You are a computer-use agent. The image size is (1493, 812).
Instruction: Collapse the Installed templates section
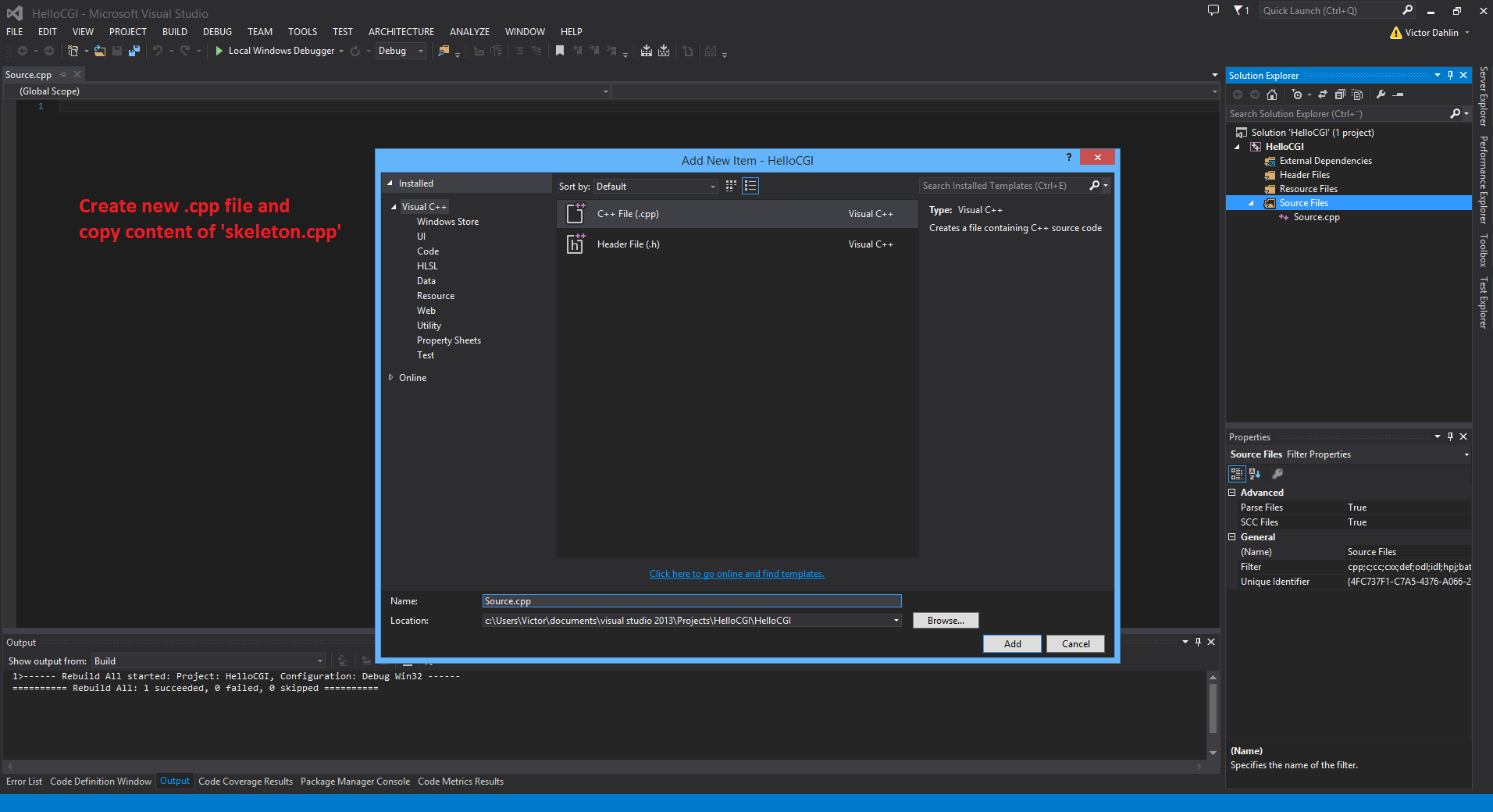pos(390,183)
